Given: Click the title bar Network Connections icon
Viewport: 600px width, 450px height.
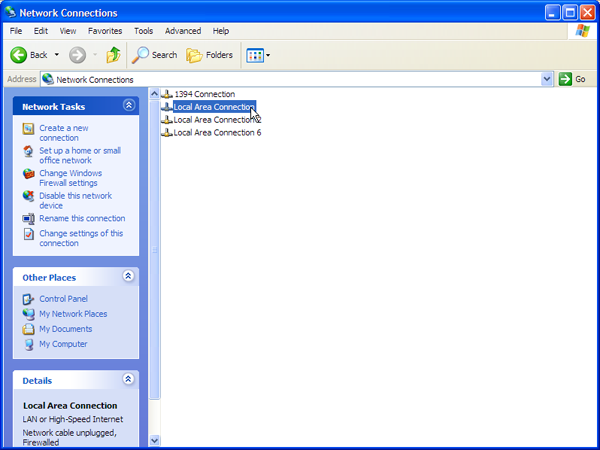Looking at the screenshot, I should click(x=10, y=12).
